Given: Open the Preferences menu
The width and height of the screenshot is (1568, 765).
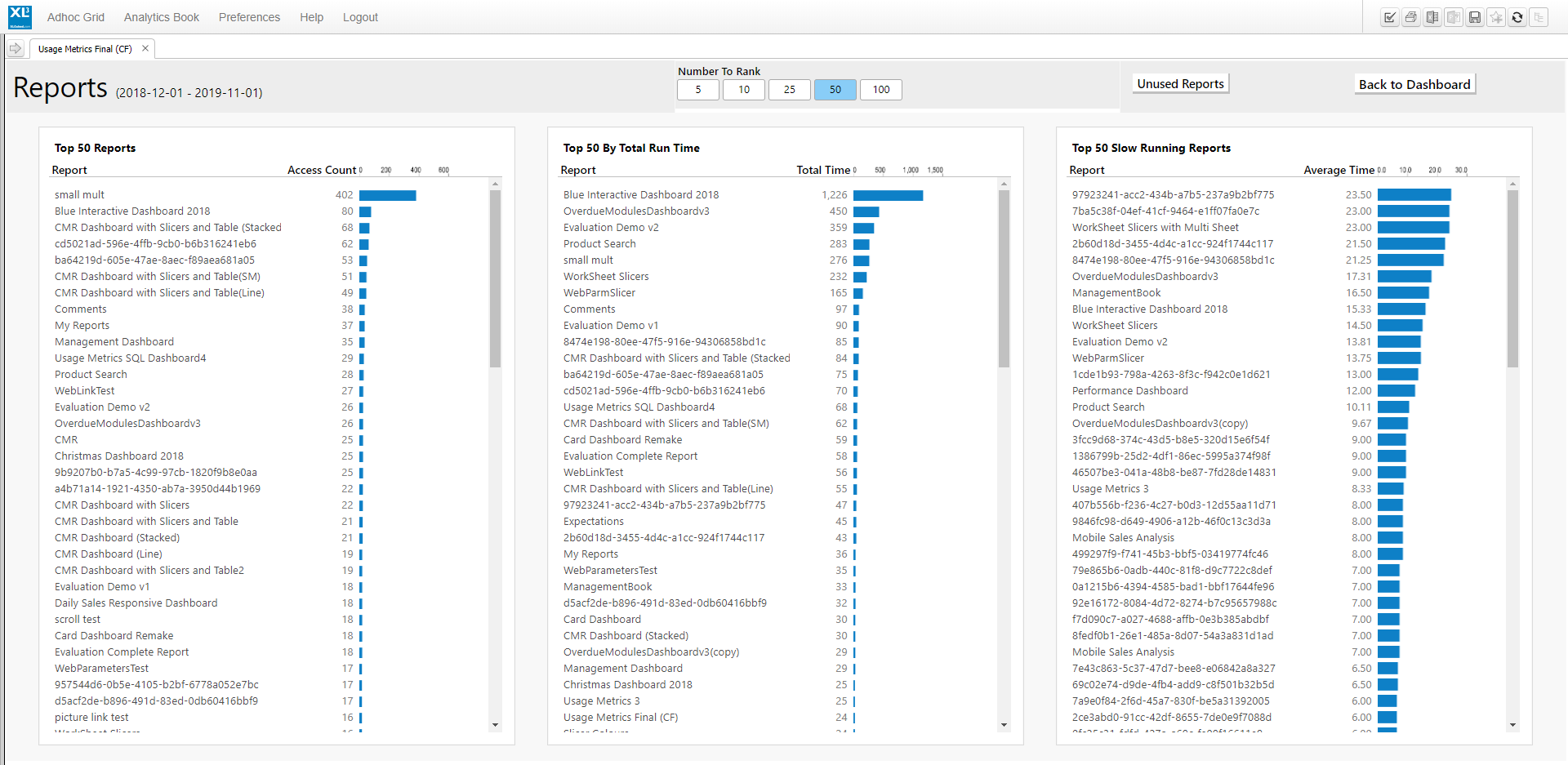Looking at the screenshot, I should coord(249,17).
